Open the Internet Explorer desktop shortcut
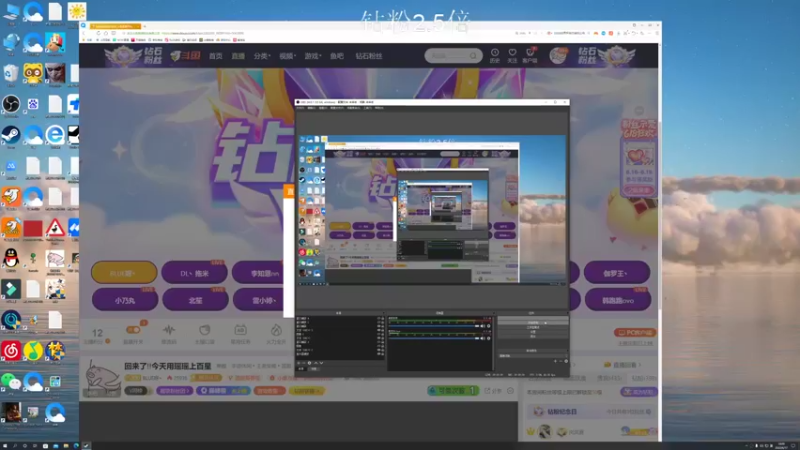800x450 pixels. (x=55, y=135)
